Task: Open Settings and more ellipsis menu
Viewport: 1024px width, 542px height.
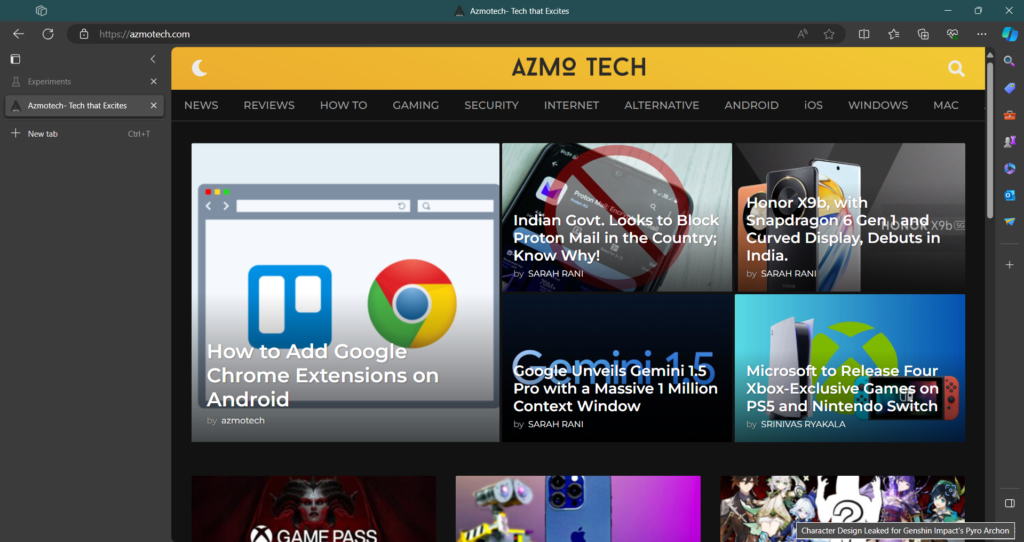Action: [981, 34]
